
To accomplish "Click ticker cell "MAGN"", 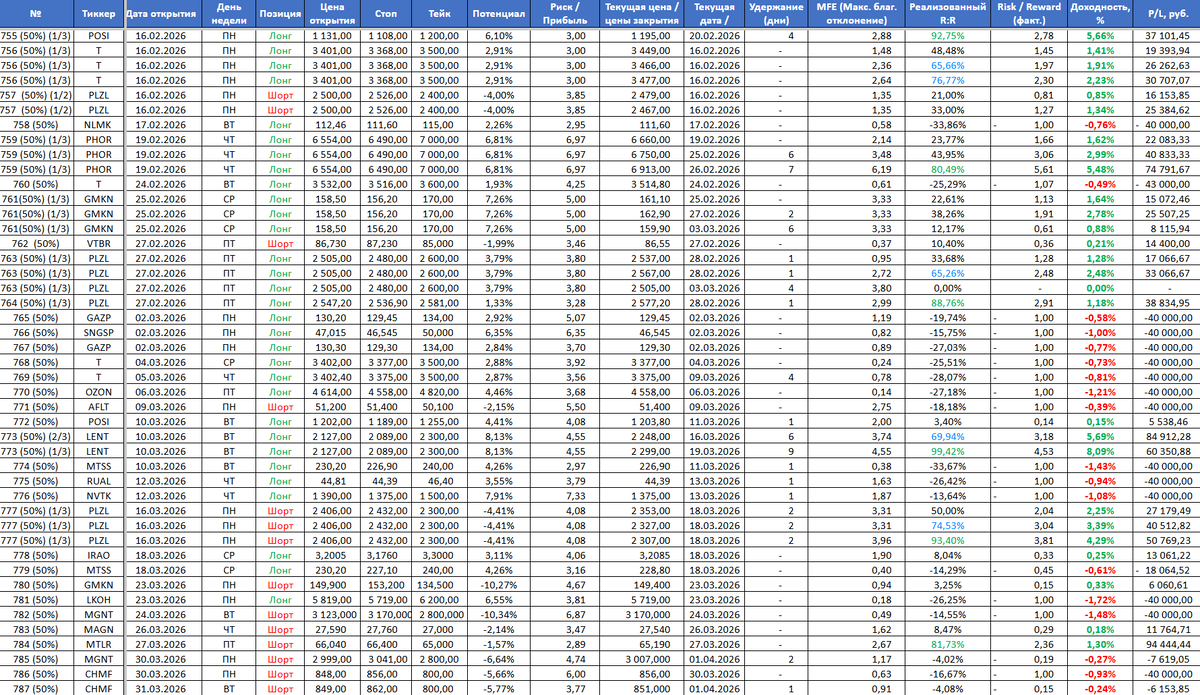I will pos(98,629).
